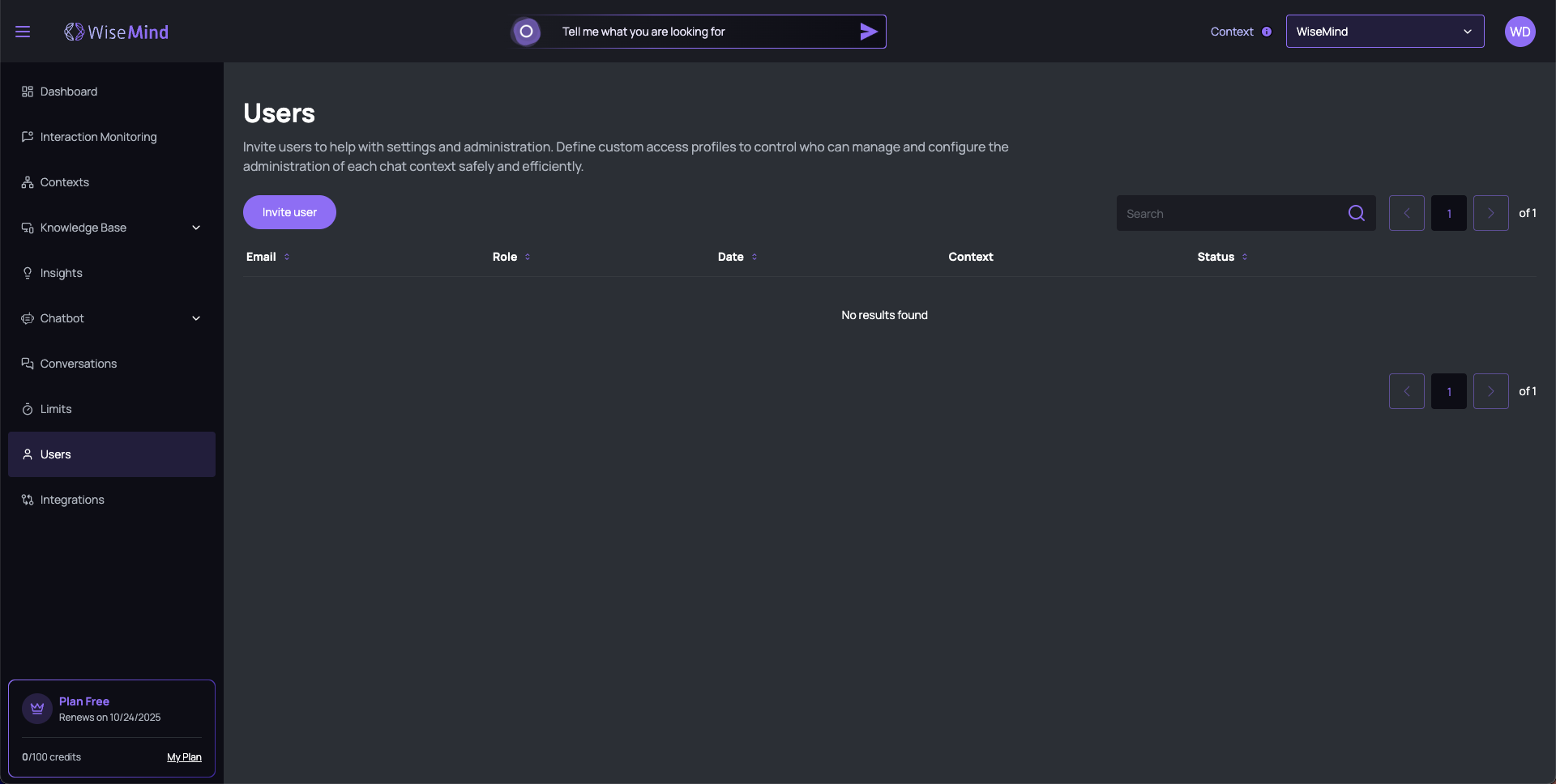Open the WD user avatar menu
Image resolution: width=1556 pixels, height=784 pixels.
pyautogui.click(x=1520, y=32)
